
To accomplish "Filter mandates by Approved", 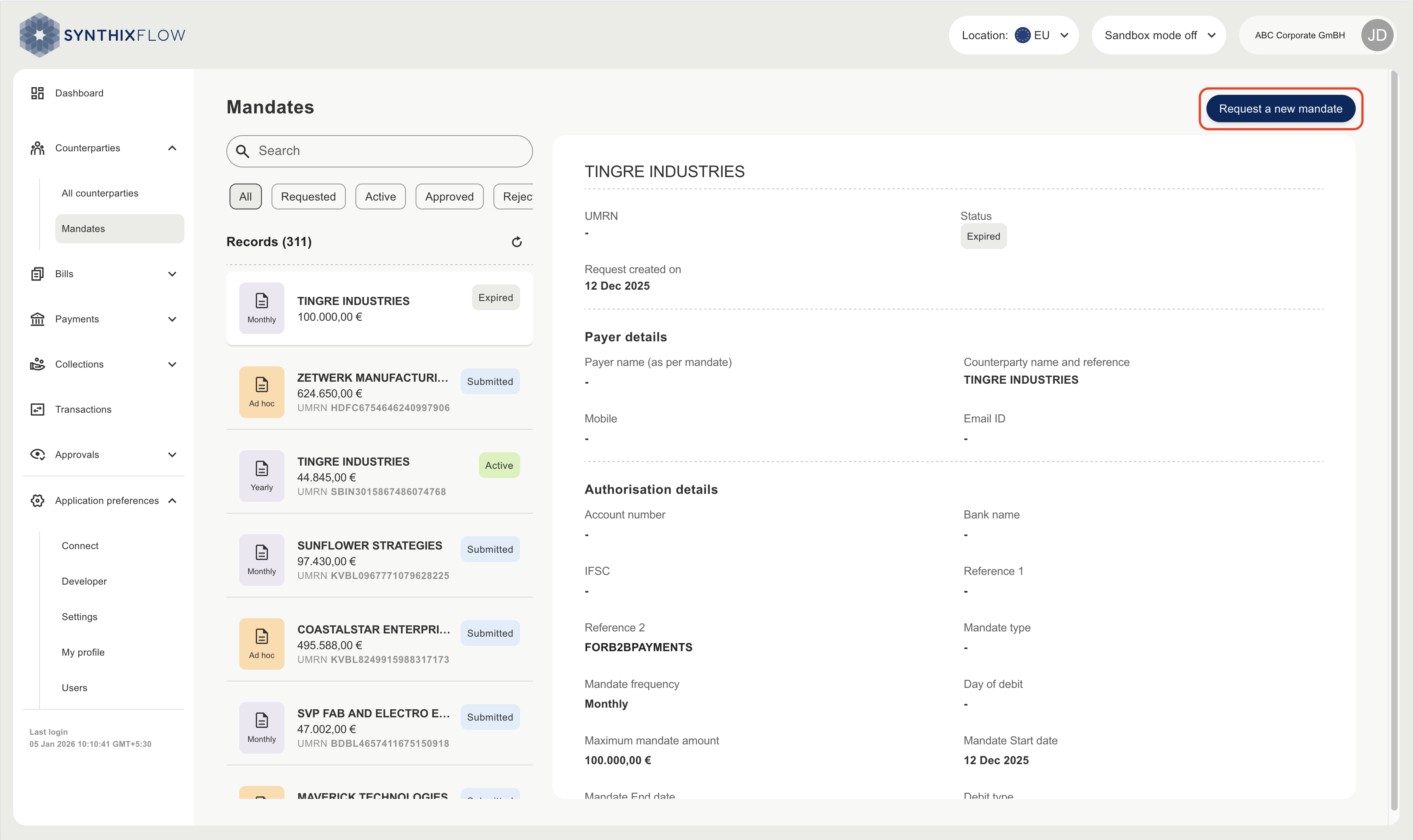I will 449,196.
